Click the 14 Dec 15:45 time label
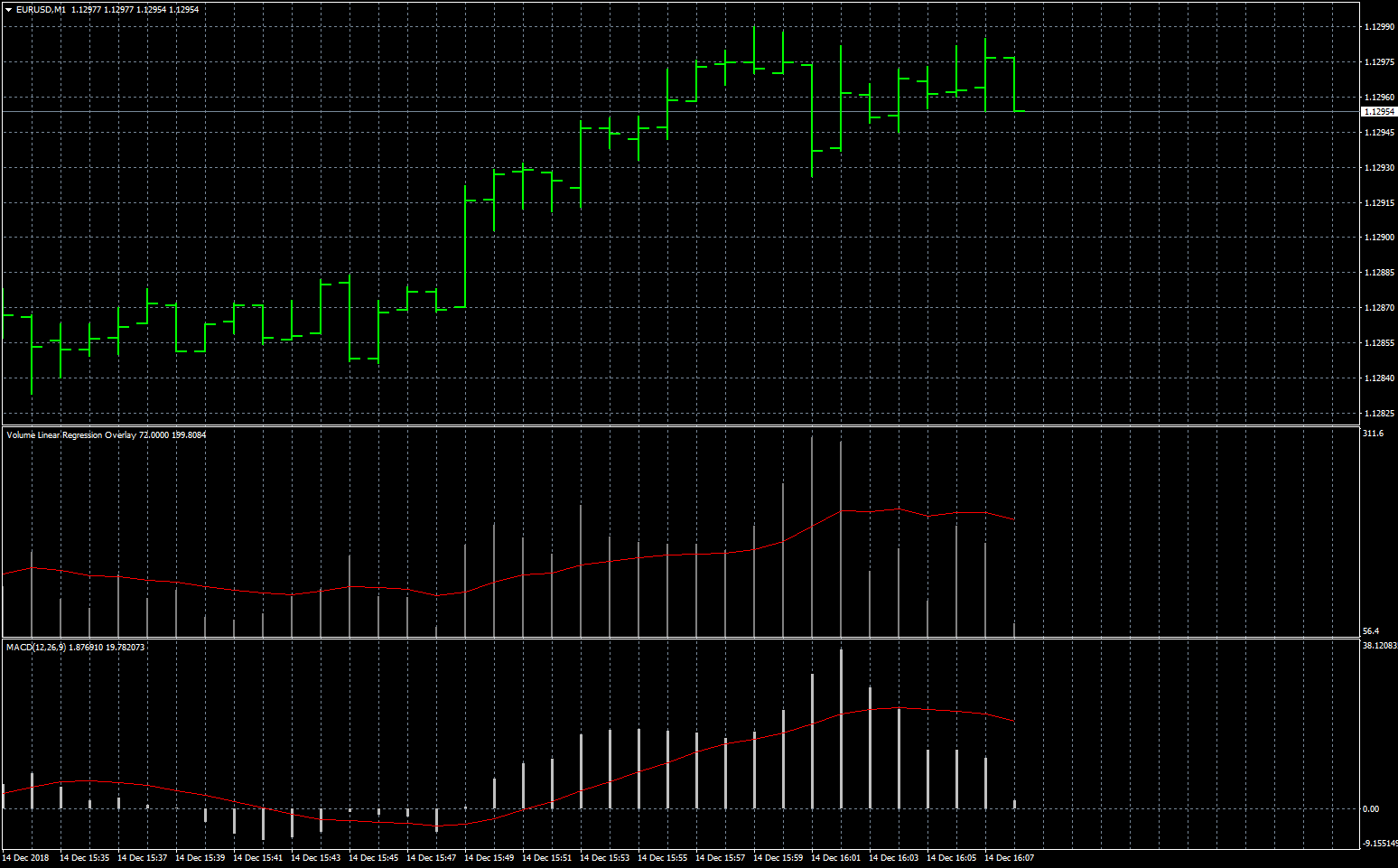The image size is (1398, 868). (x=373, y=858)
